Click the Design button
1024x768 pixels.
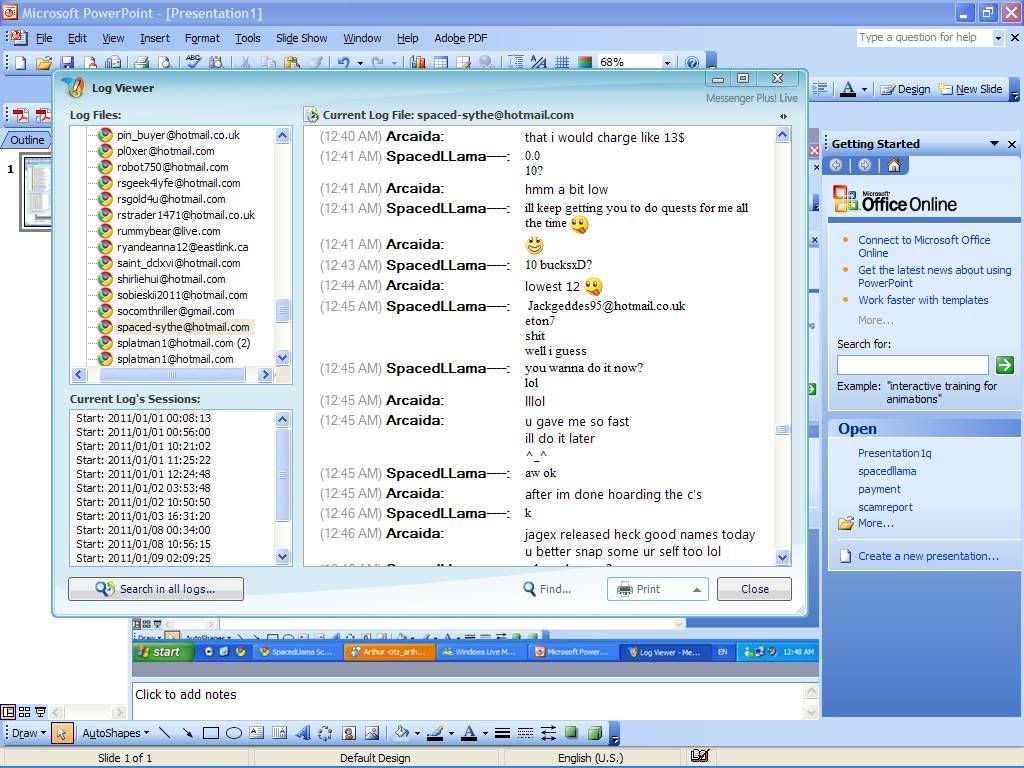[x=905, y=89]
